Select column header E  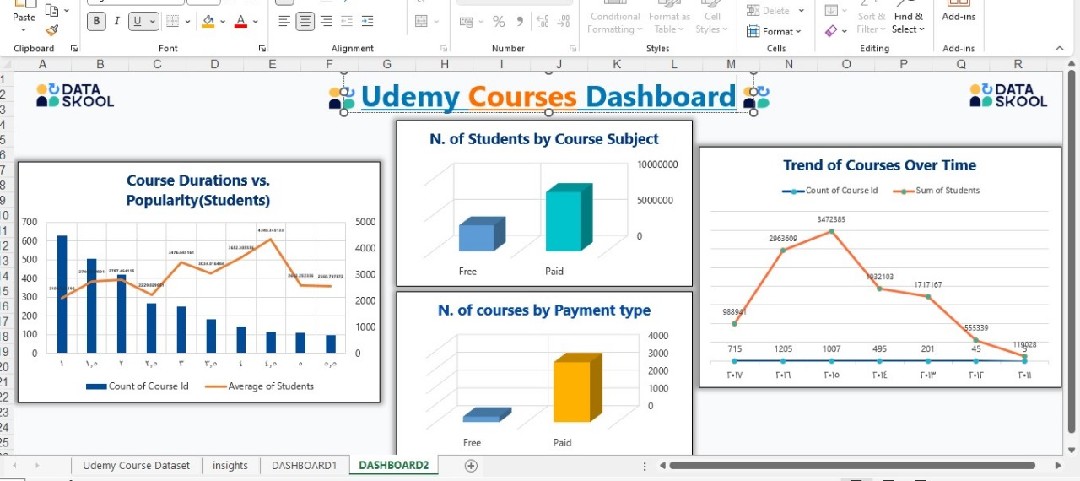272,64
